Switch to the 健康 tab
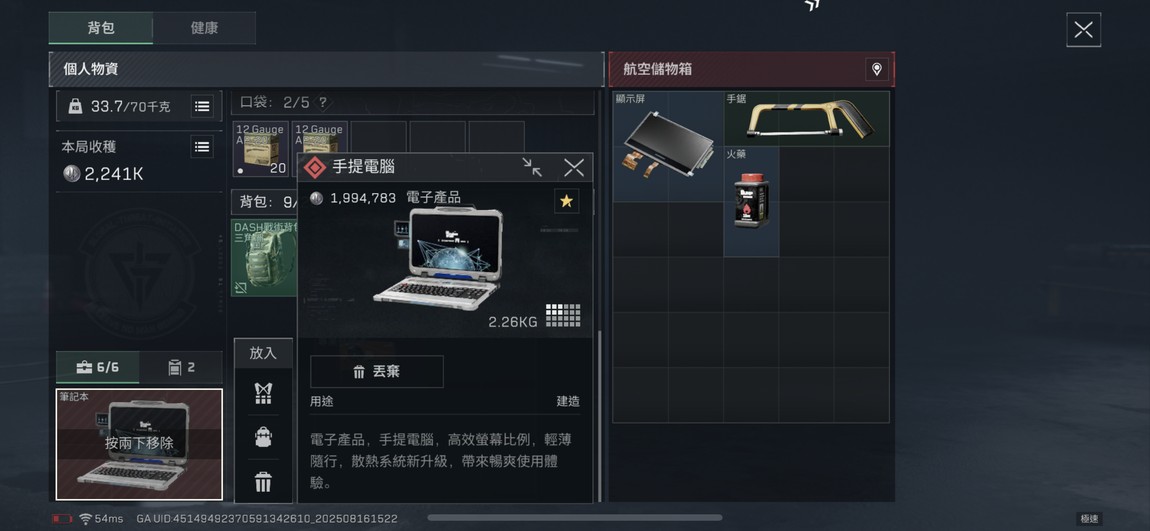Image resolution: width=1150 pixels, height=531 pixels. click(204, 28)
